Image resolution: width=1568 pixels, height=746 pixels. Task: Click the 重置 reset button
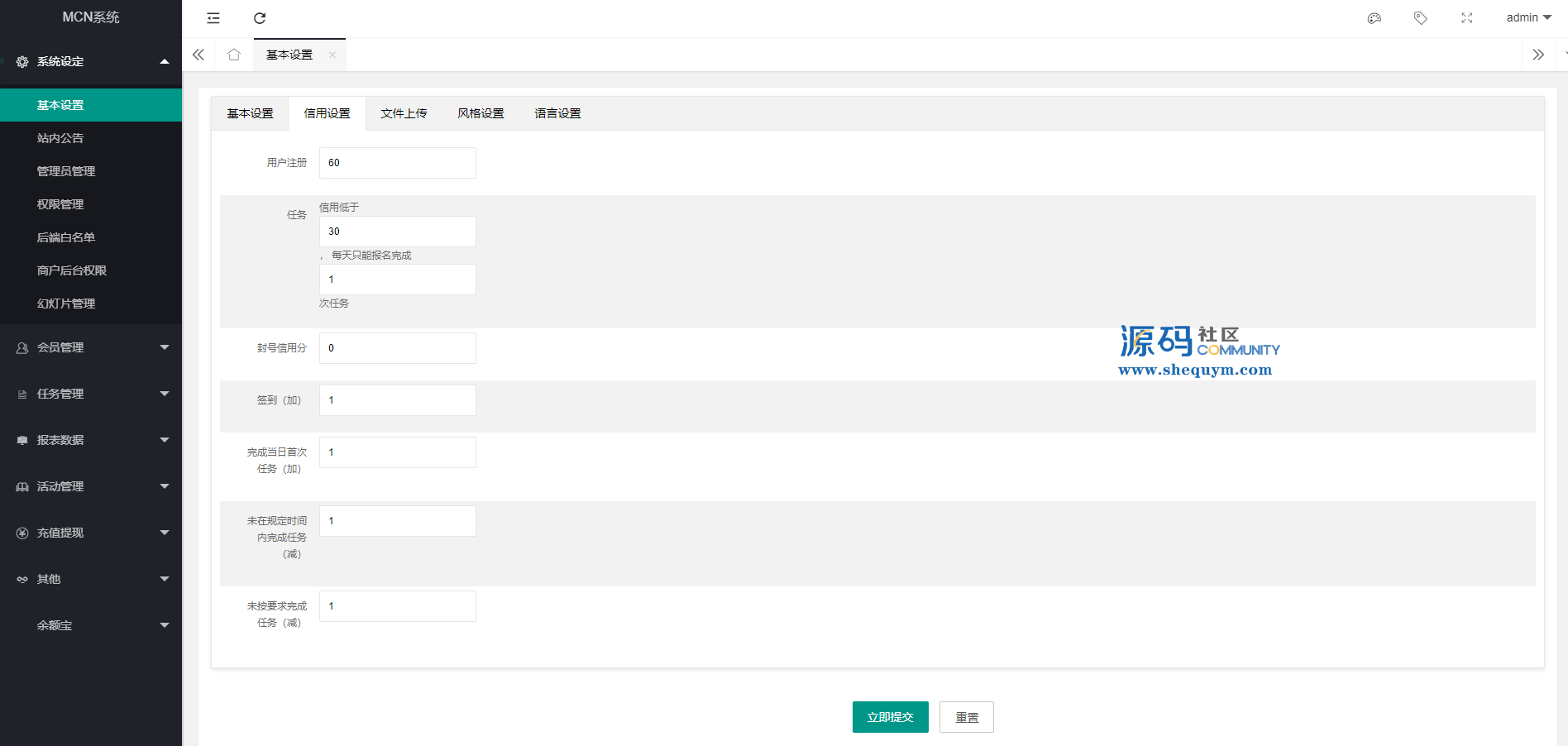pos(967,717)
